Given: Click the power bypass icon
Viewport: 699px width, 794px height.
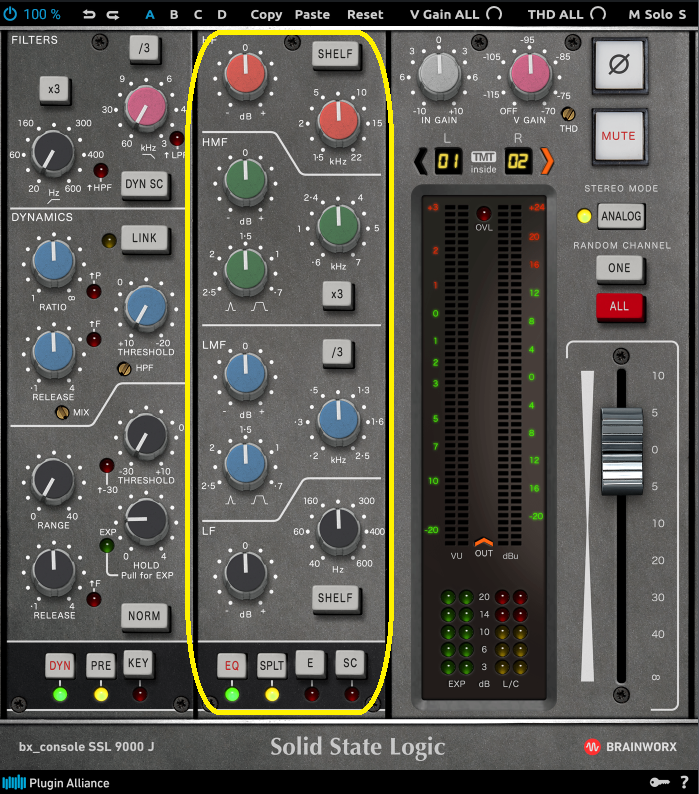Looking at the screenshot, I should tap(10, 14).
